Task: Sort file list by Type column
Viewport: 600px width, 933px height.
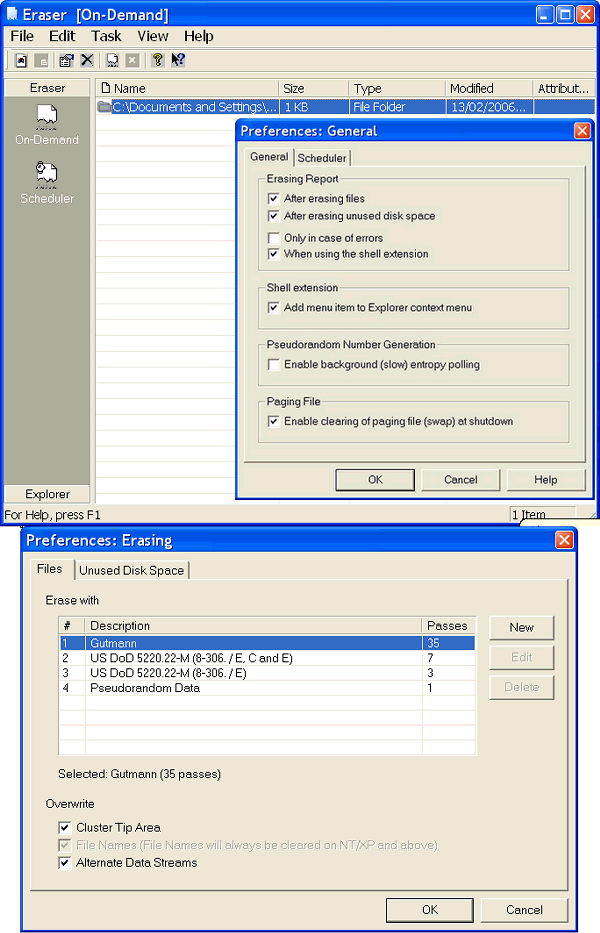Action: coord(396,89)
